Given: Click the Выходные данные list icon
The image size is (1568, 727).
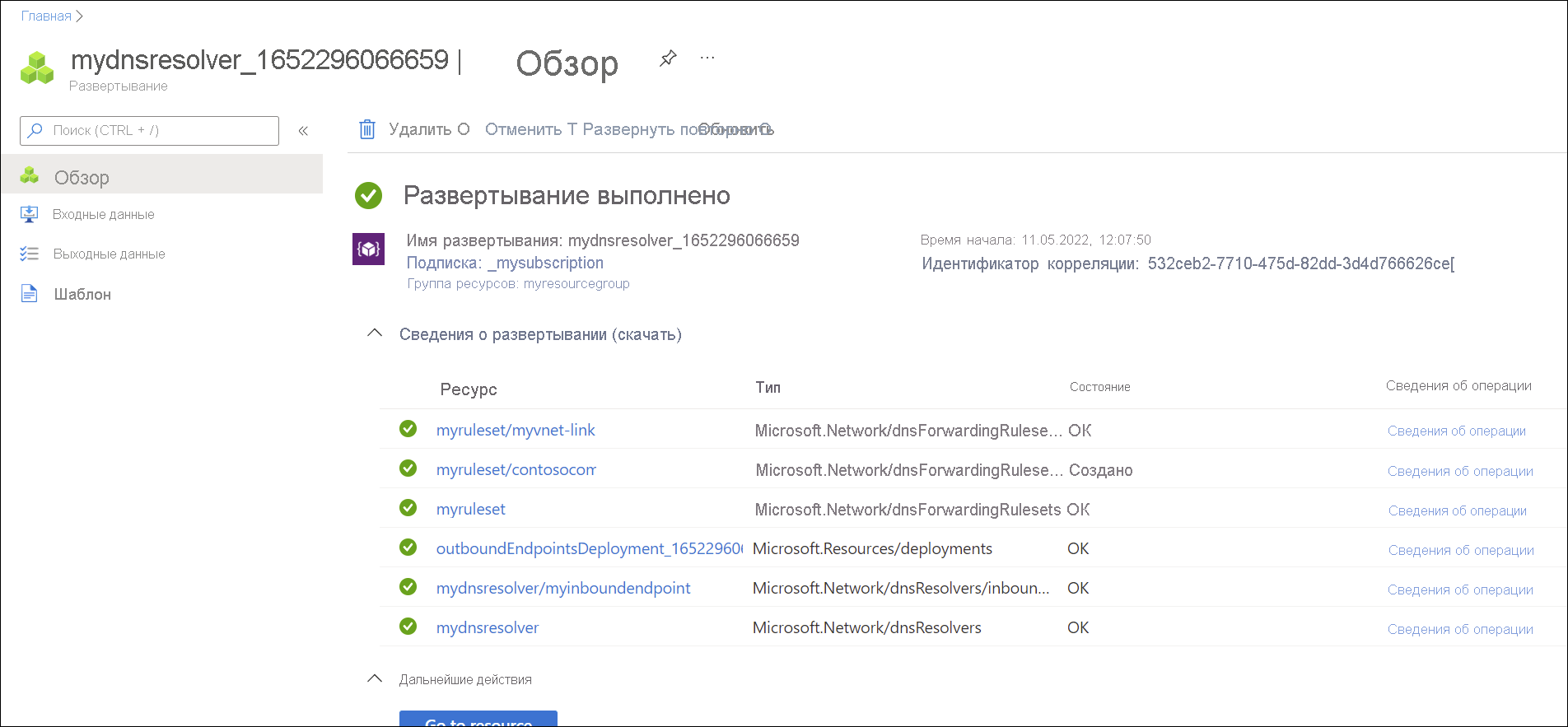Looking at the screenshot, I should [x=29, y=254].
